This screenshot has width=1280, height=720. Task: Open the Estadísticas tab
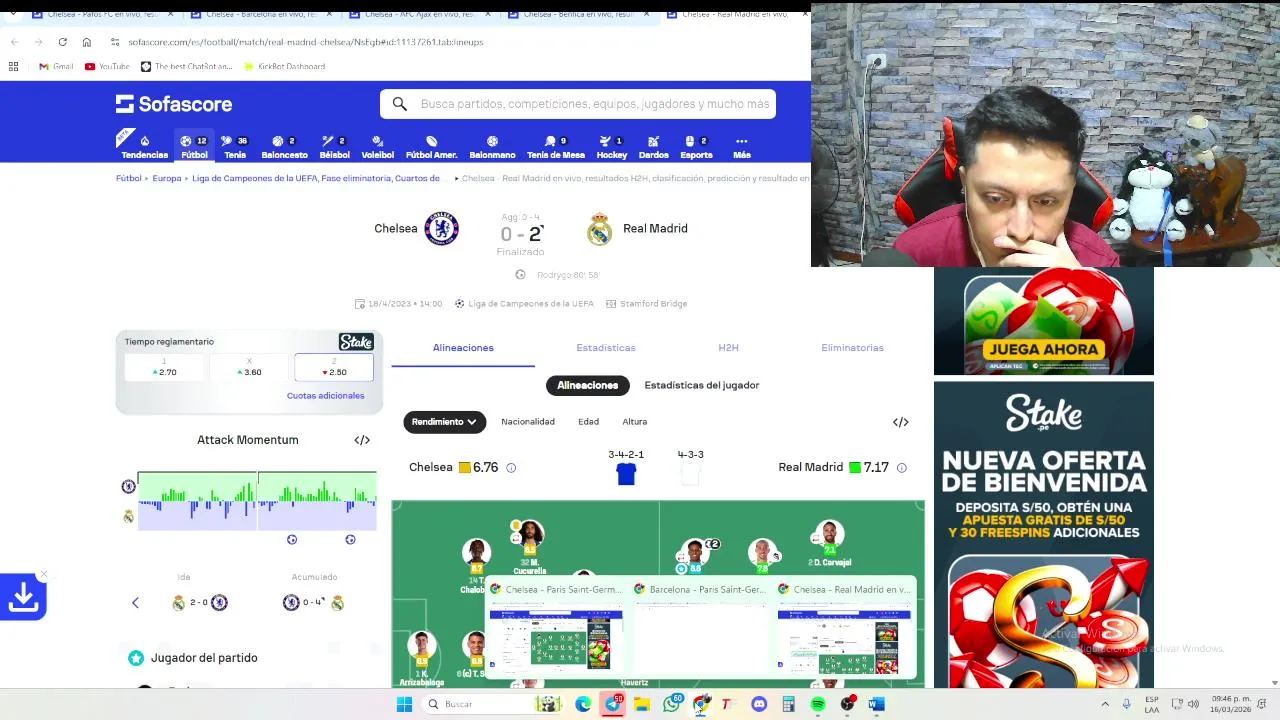(x=605, y=348)
